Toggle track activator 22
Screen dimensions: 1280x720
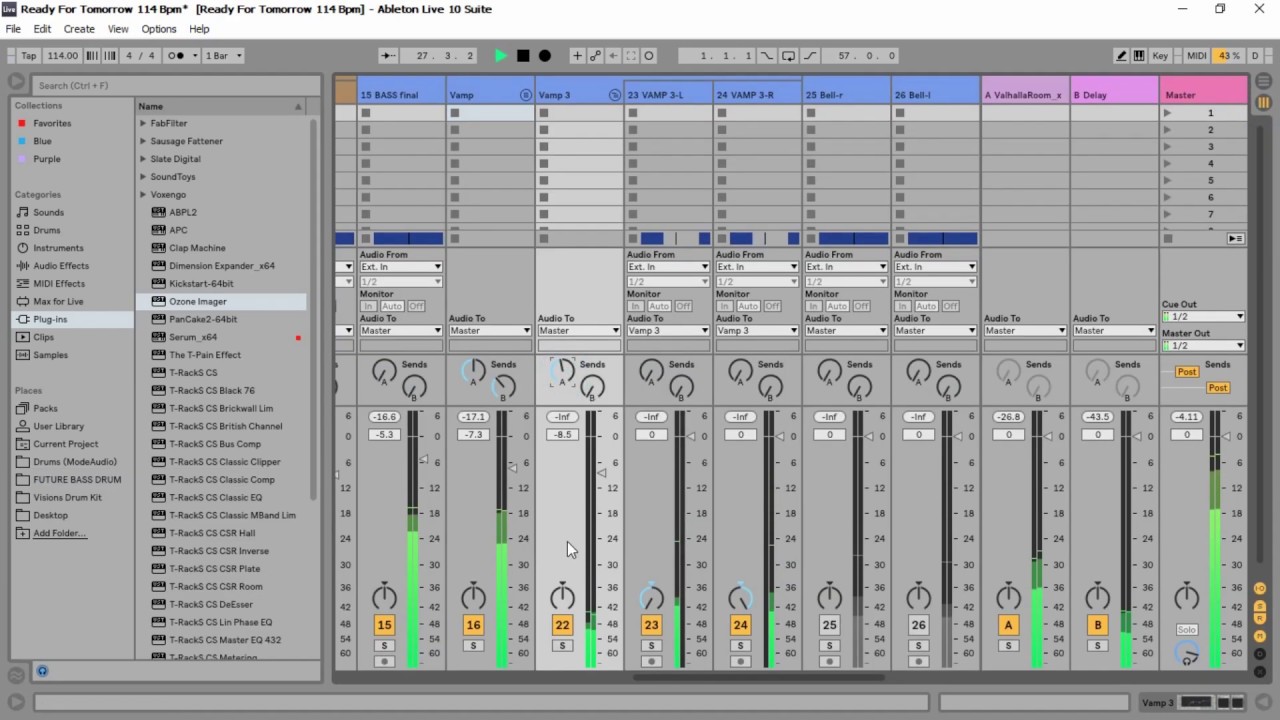(562, 625)
